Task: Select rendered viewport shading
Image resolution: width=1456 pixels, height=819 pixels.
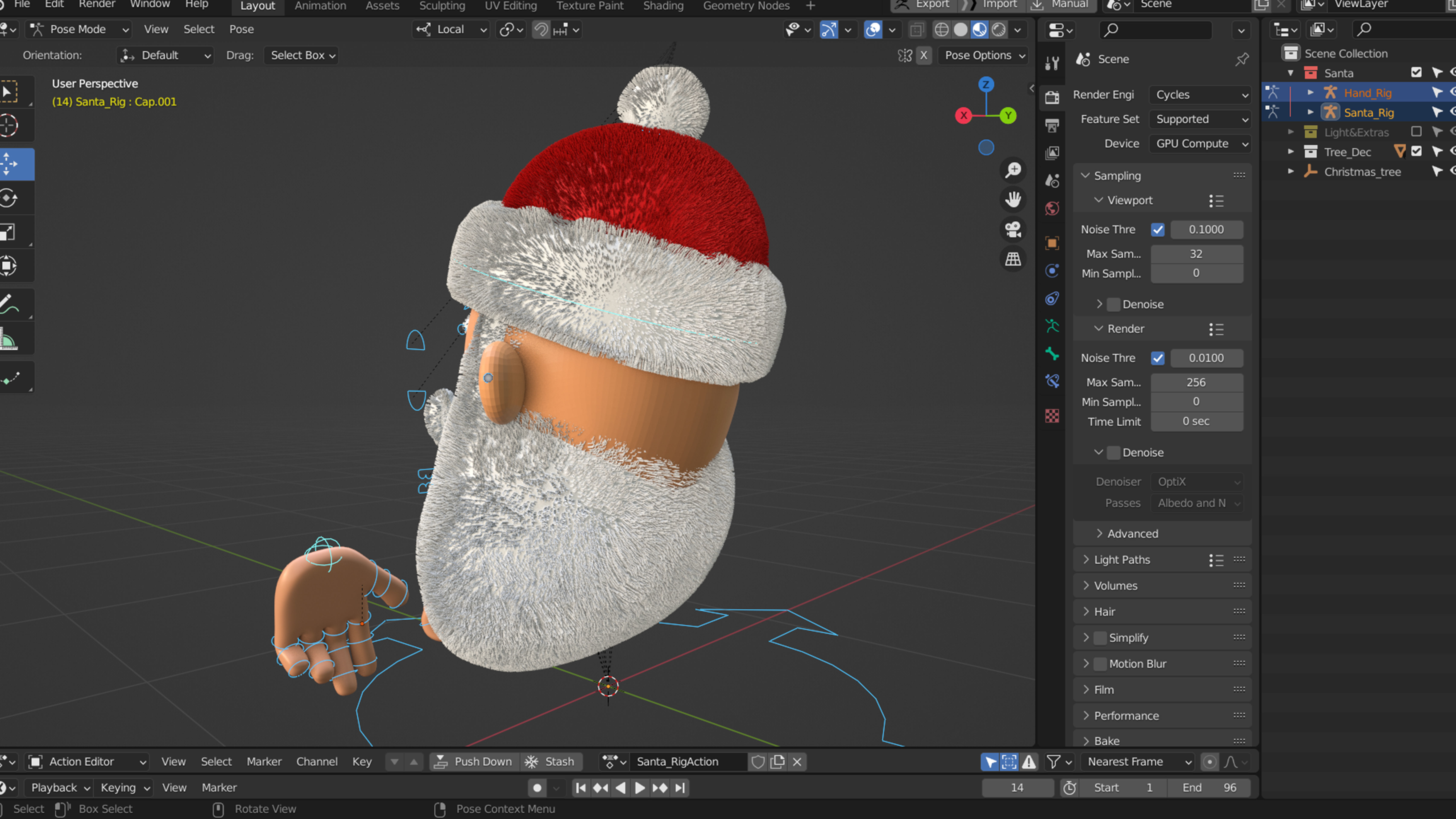Action: [999, 29]
